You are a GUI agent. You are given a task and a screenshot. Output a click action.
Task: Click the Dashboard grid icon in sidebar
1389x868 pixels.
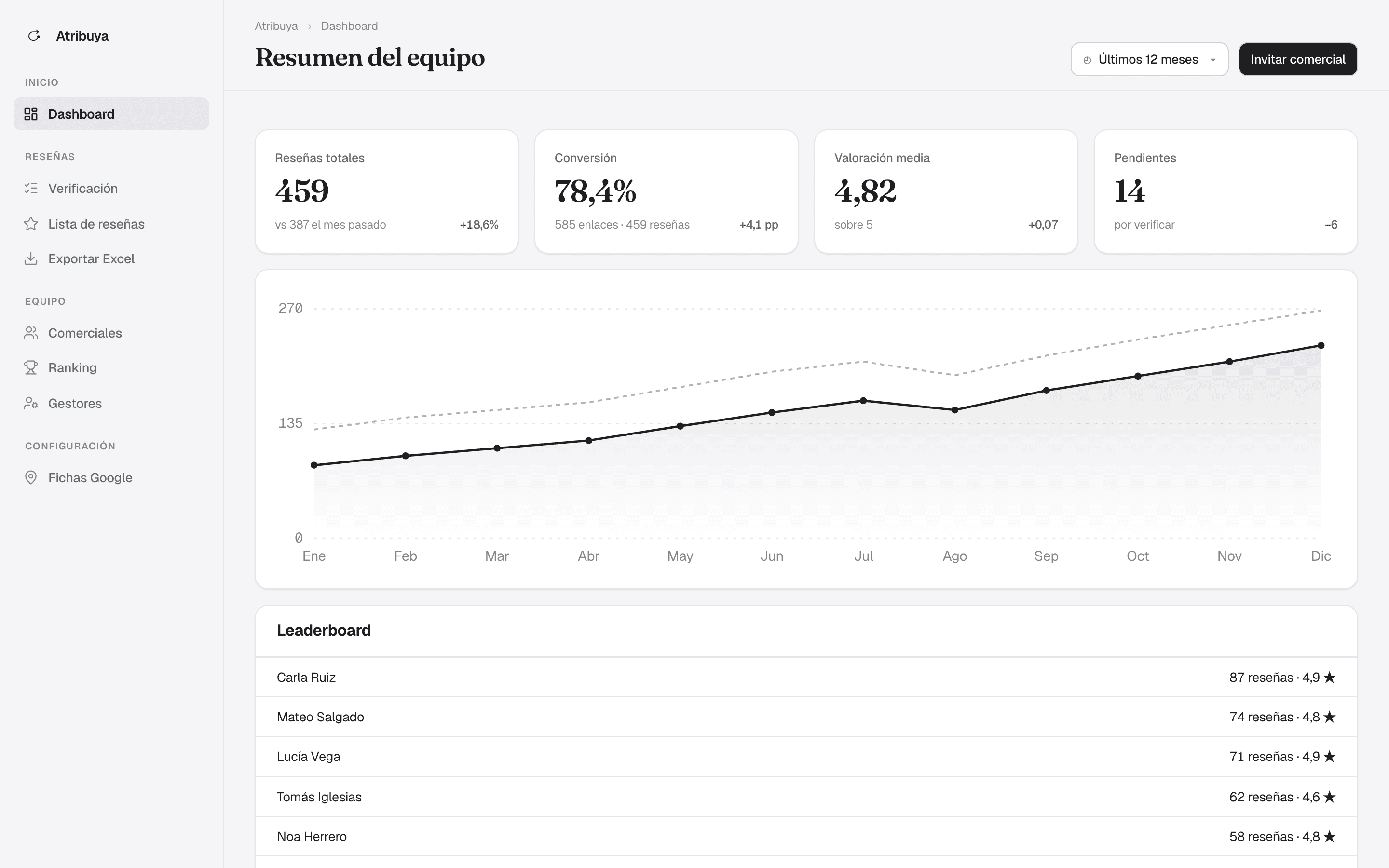point(31,114)
